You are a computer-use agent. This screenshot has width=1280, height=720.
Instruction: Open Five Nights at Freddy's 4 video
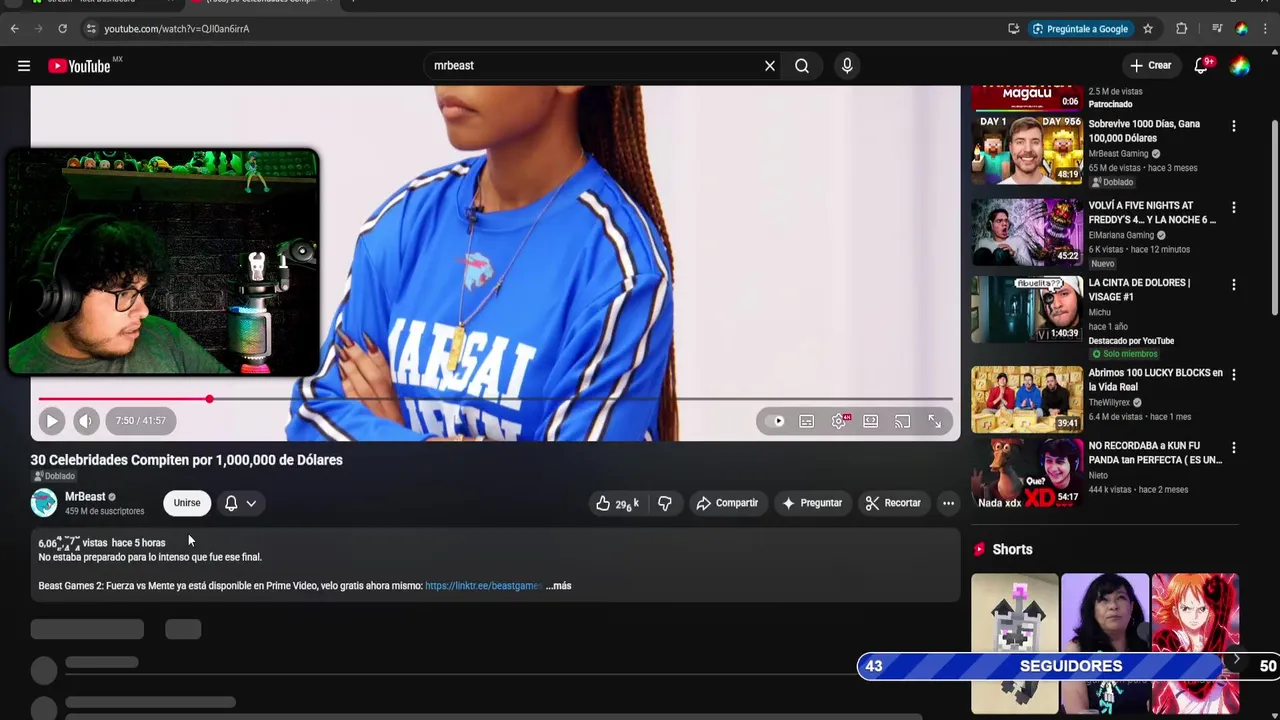pyautogui.click(x=1027, y=232)
